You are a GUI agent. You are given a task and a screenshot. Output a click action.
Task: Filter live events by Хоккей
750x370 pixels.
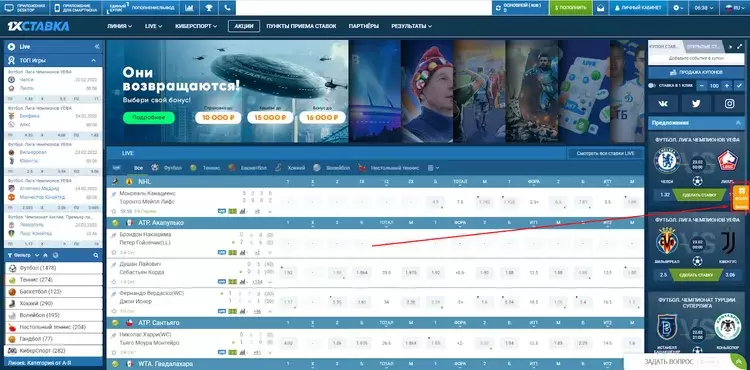pyautogui.click(x=290, y=168)
